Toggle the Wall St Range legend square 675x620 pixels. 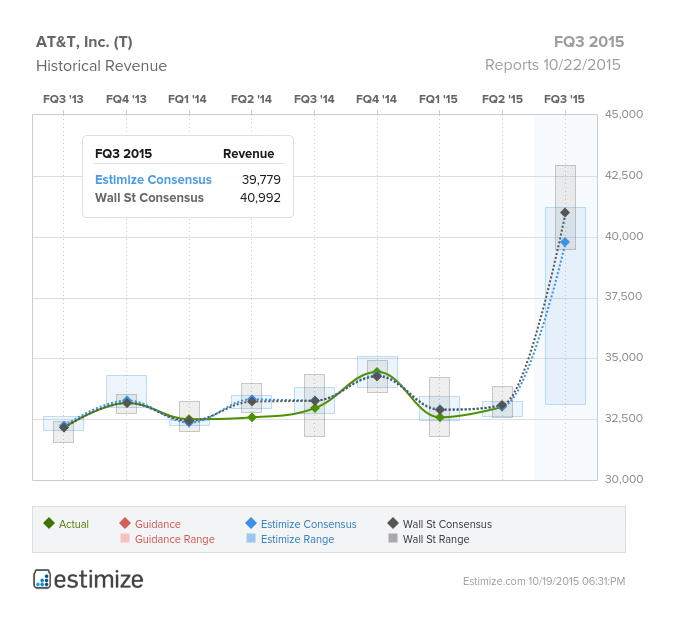(393, 538)
